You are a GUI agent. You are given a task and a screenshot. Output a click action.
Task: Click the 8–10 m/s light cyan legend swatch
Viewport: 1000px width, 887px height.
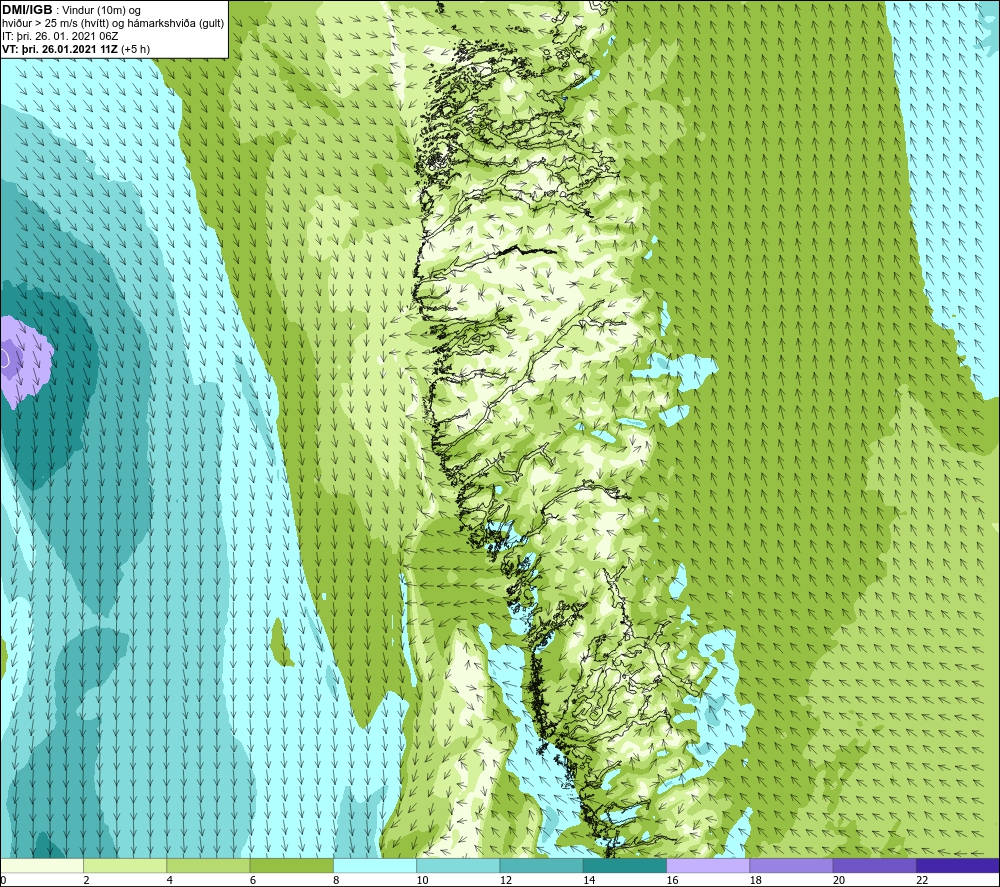pos(375,865)
